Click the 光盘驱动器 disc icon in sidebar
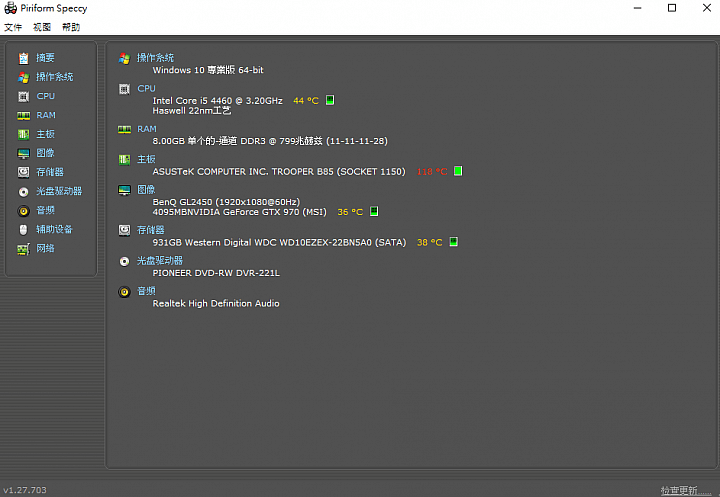Image resolution: width=720 pixels, height=497 pixels. [x=23, y=192]
